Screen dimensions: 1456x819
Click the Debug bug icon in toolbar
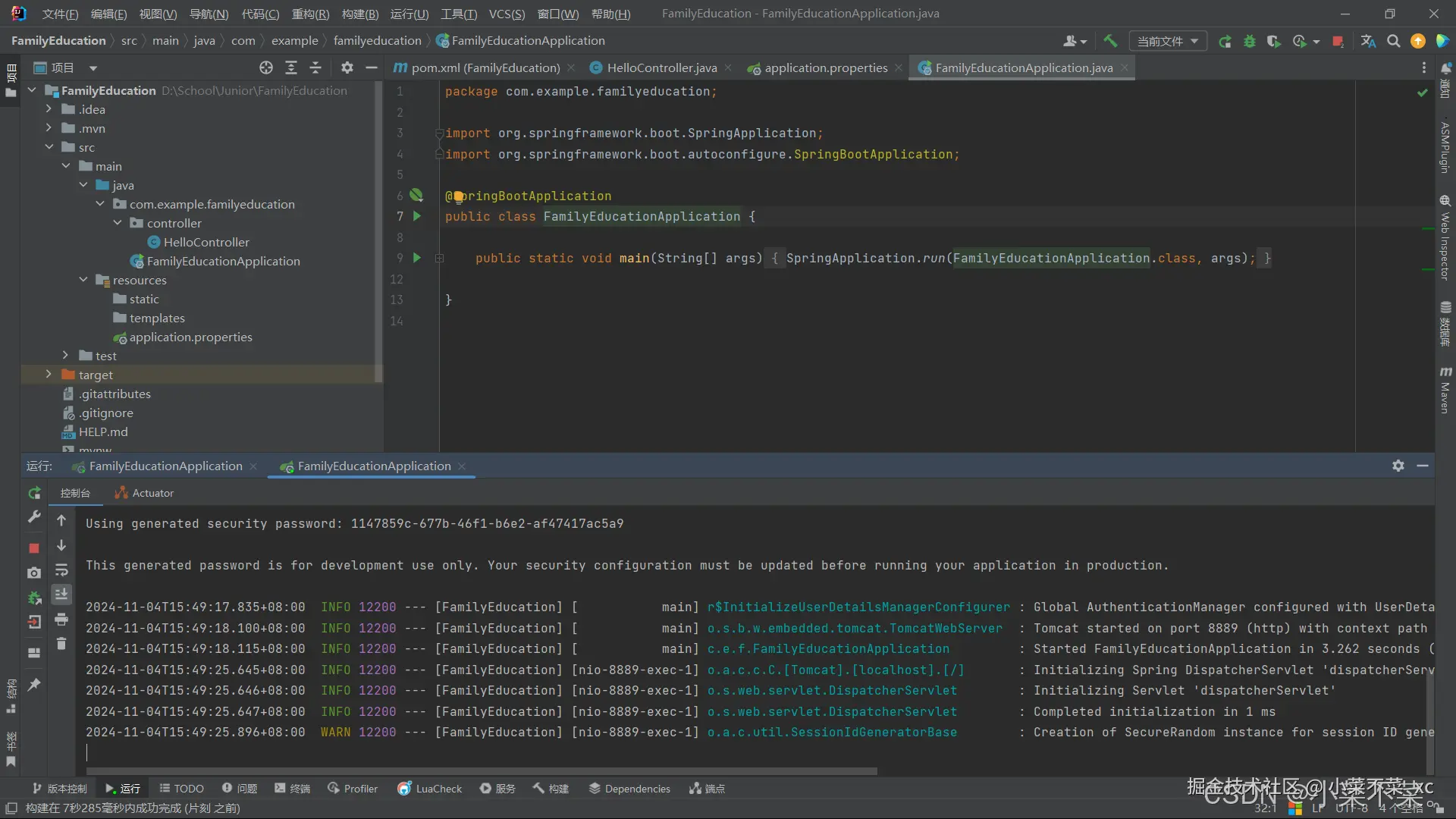pyautogui.click(x=1249, y=41)
